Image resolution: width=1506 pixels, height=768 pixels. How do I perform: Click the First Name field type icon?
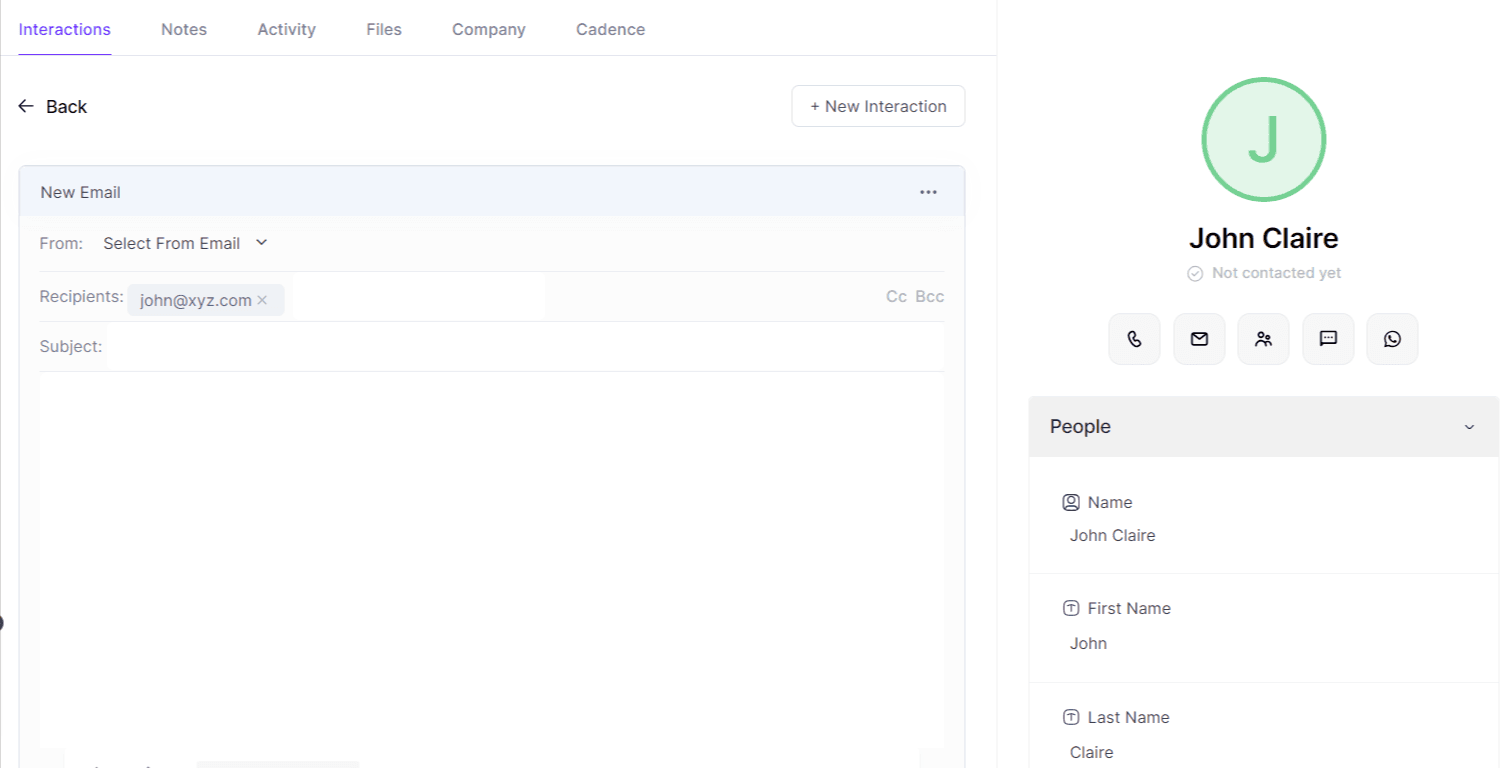(x=1071, y=608)
